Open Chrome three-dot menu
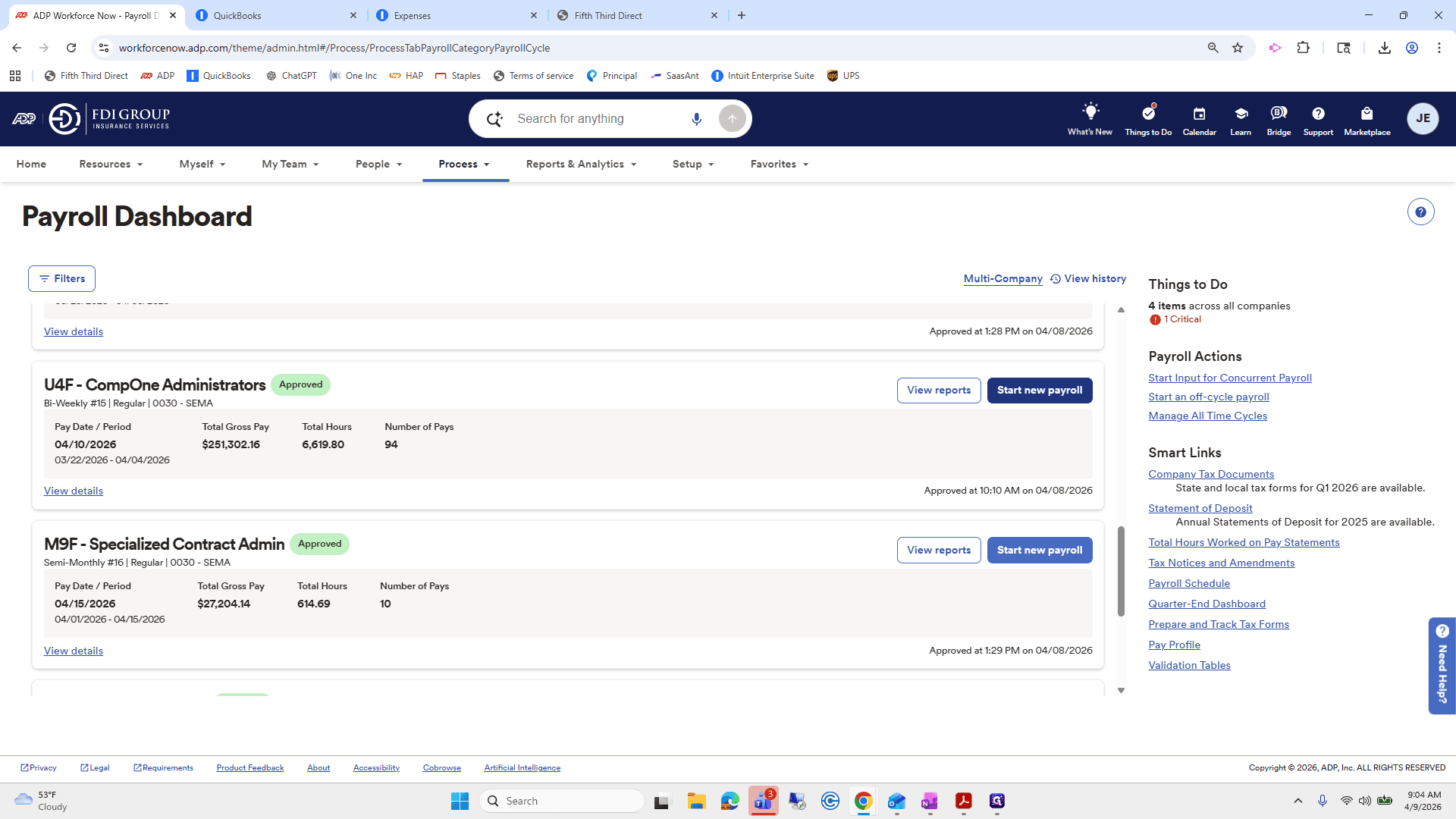The width and height of the screenshot is (1456, 819). coord(1439,48)
